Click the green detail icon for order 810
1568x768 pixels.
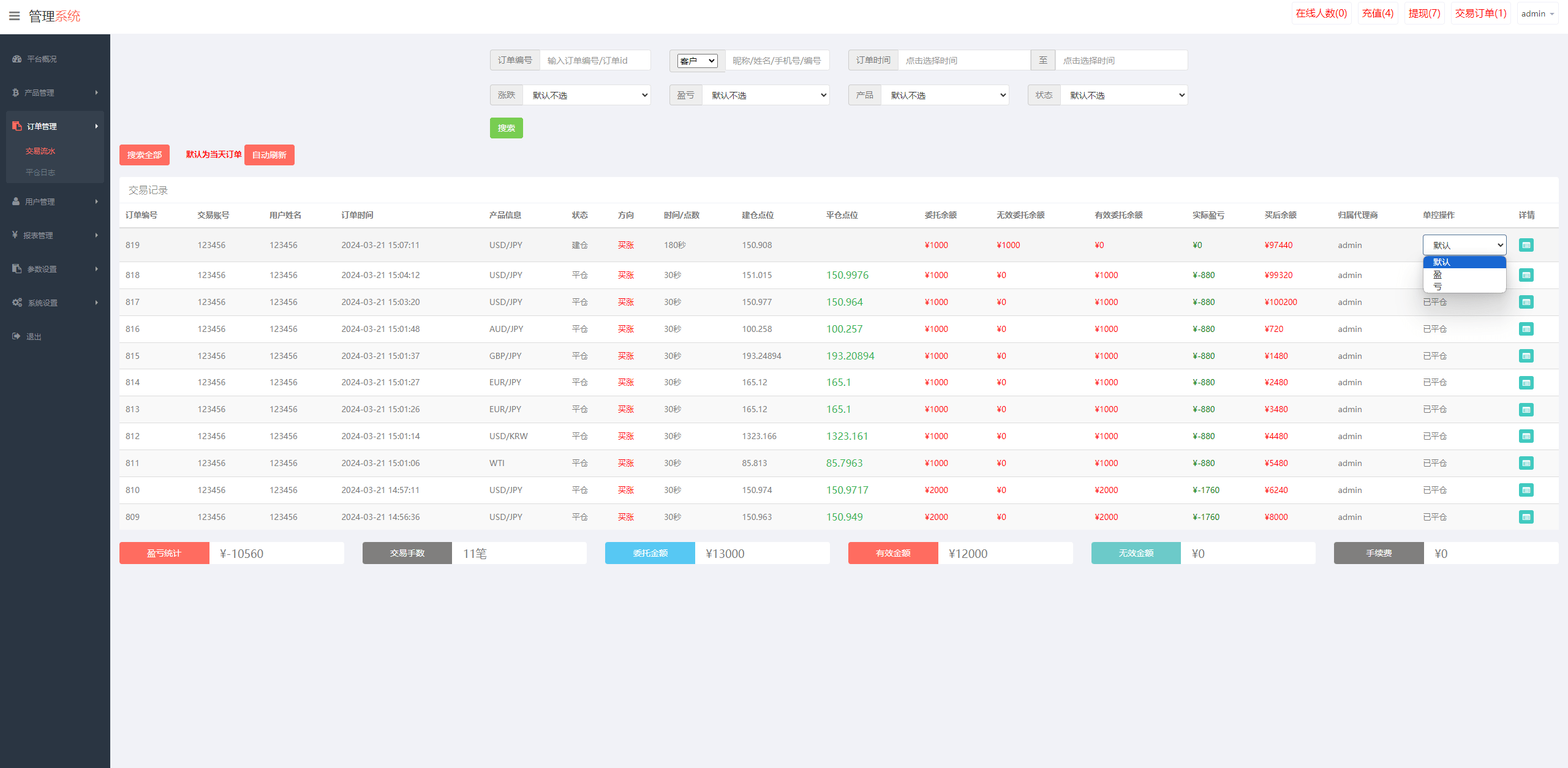(1526, 490)
